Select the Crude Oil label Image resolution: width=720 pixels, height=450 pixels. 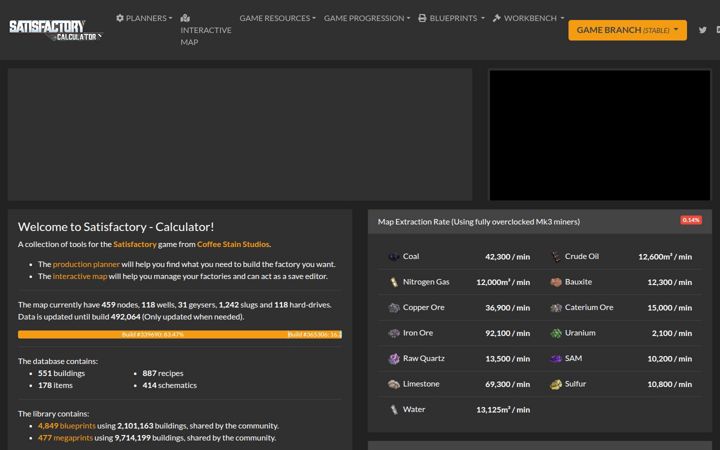(x=582, y=256)
